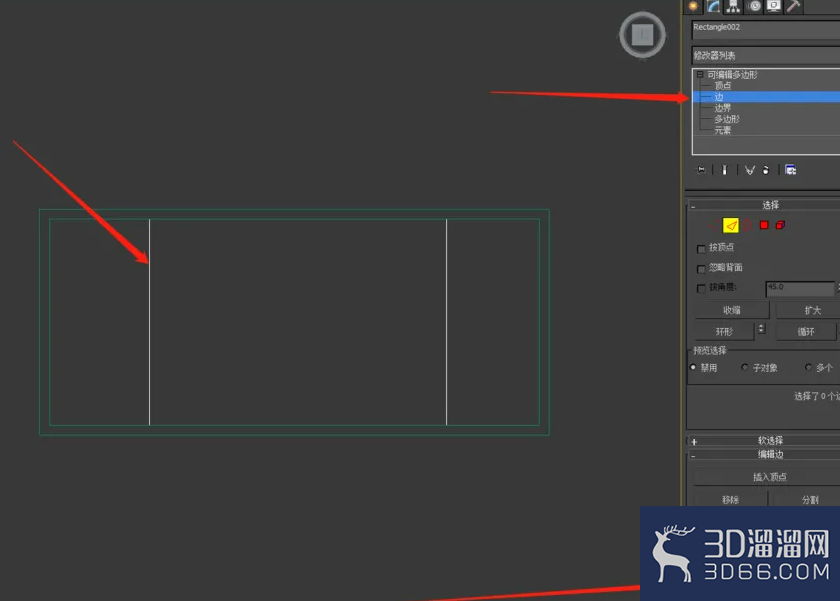Screen dimensions: 840x601
Task: Open the Motion command panel tab
Action: click(754, 6)
